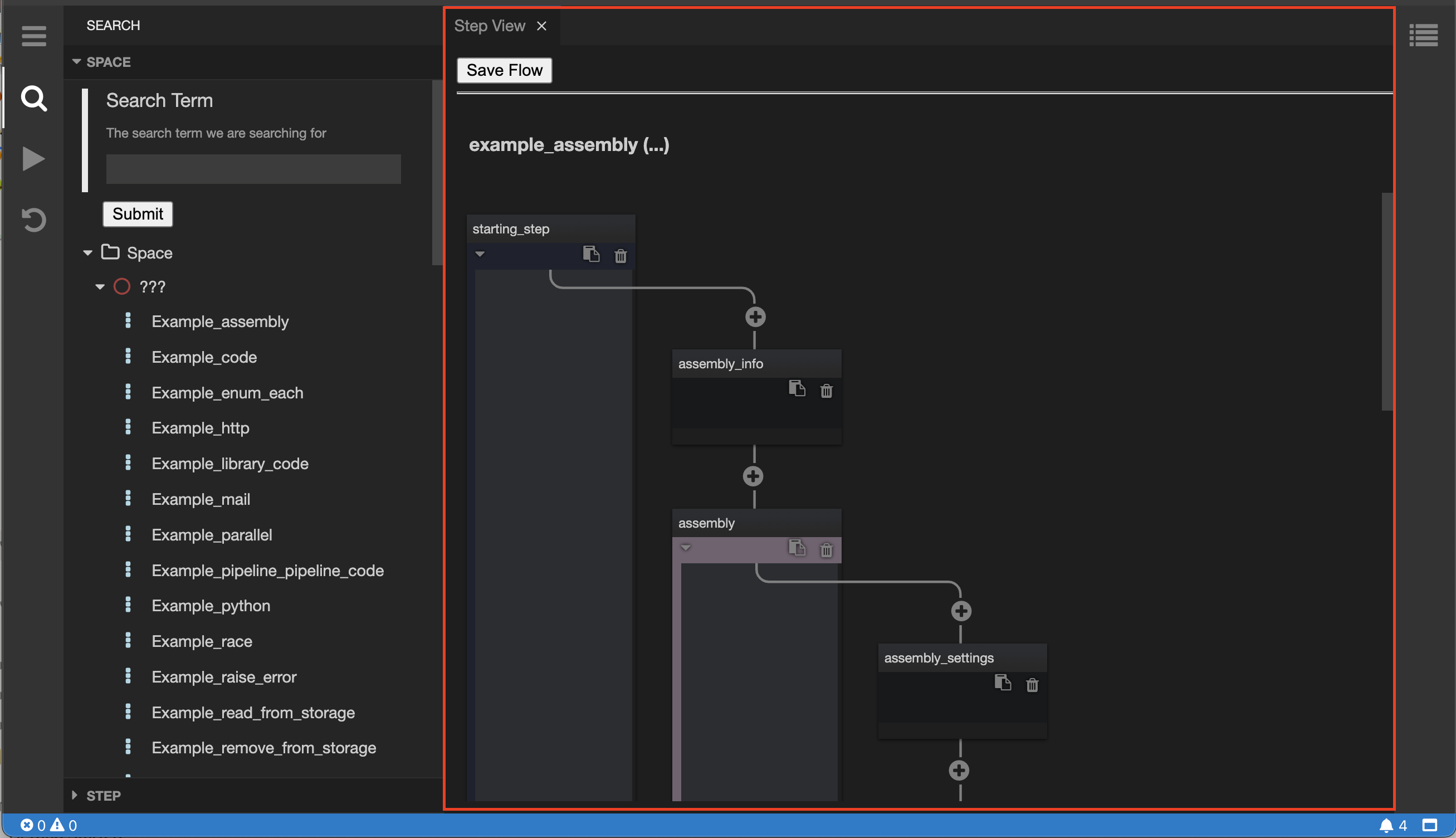Click the red circle icon beside ???
1456x838 pixels.
click(x=121, y=286)
